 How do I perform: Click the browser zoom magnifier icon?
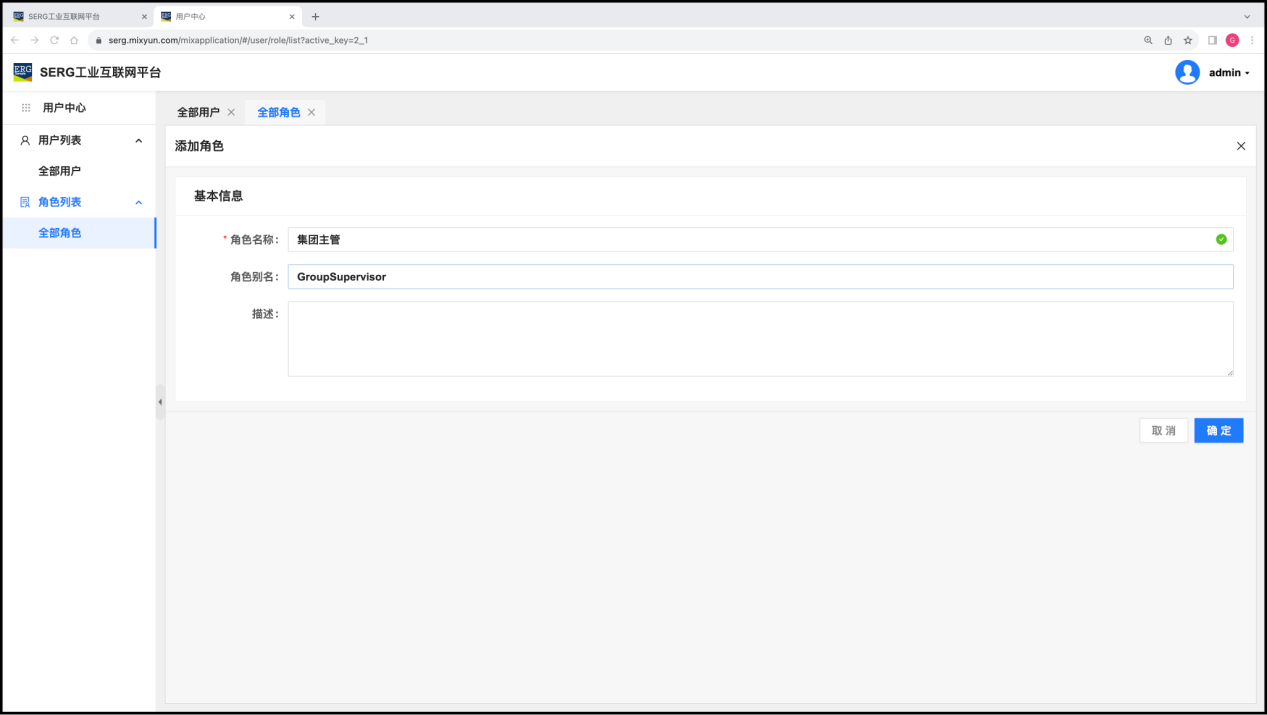tap(1148, 40)
